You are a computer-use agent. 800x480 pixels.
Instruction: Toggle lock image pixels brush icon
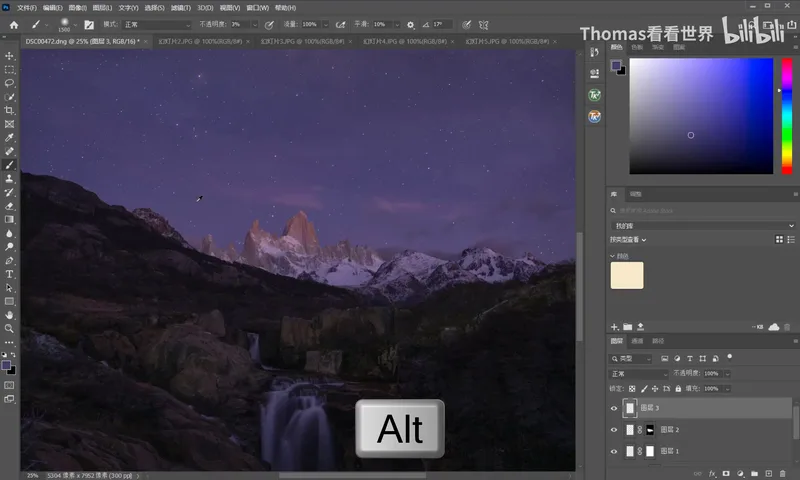pos(644,389)
